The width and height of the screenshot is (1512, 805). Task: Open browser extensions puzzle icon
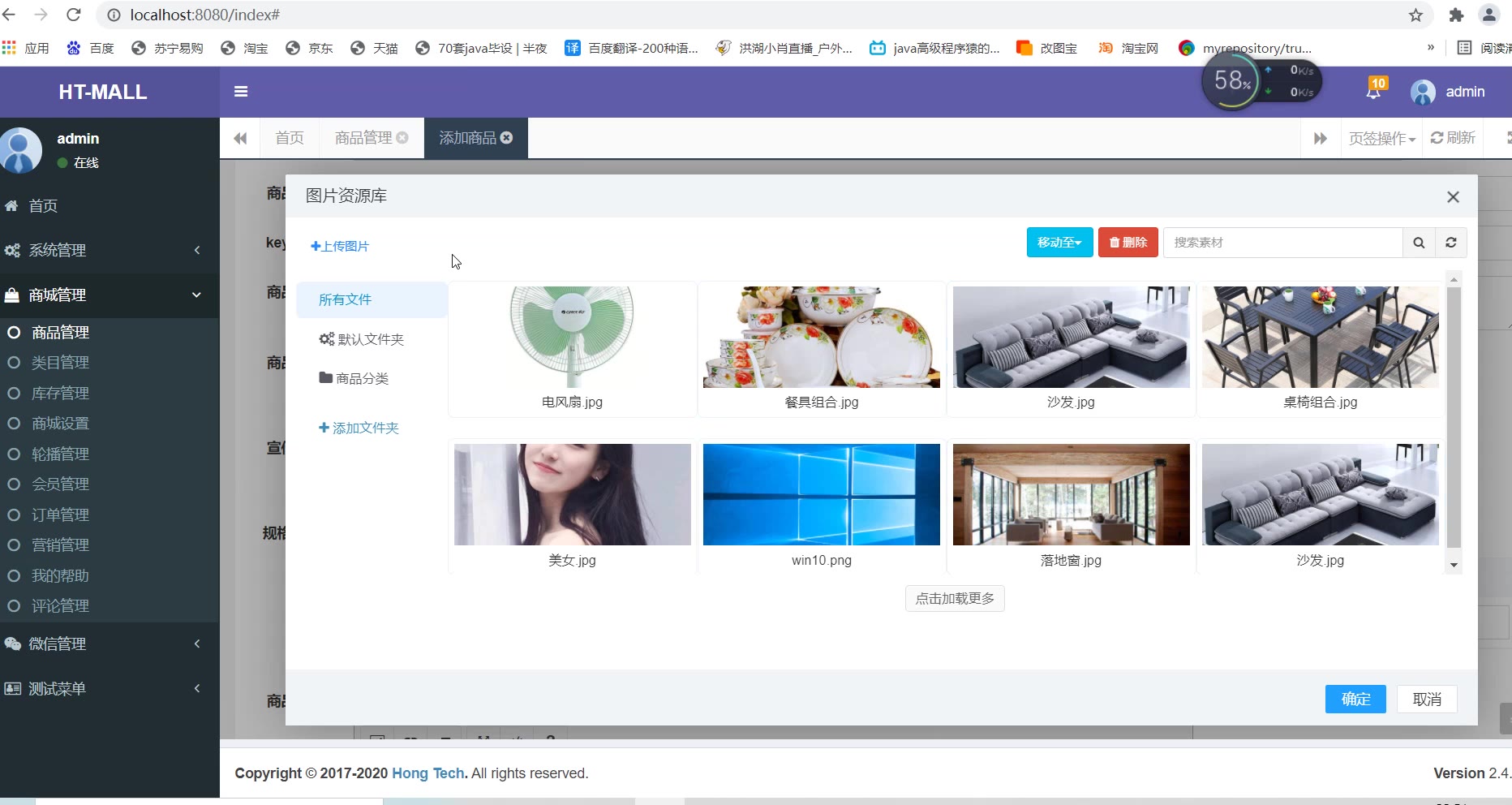click(1456, 15)
